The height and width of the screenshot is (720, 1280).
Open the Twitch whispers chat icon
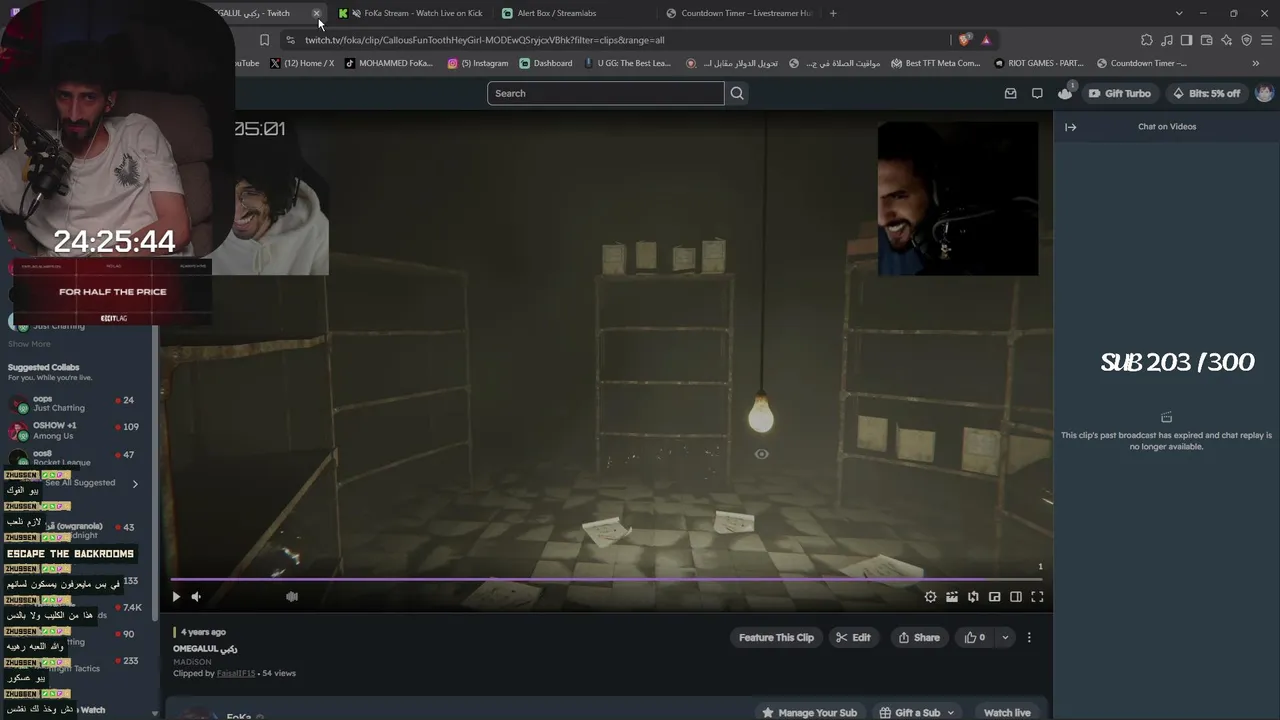point(1037,93)
